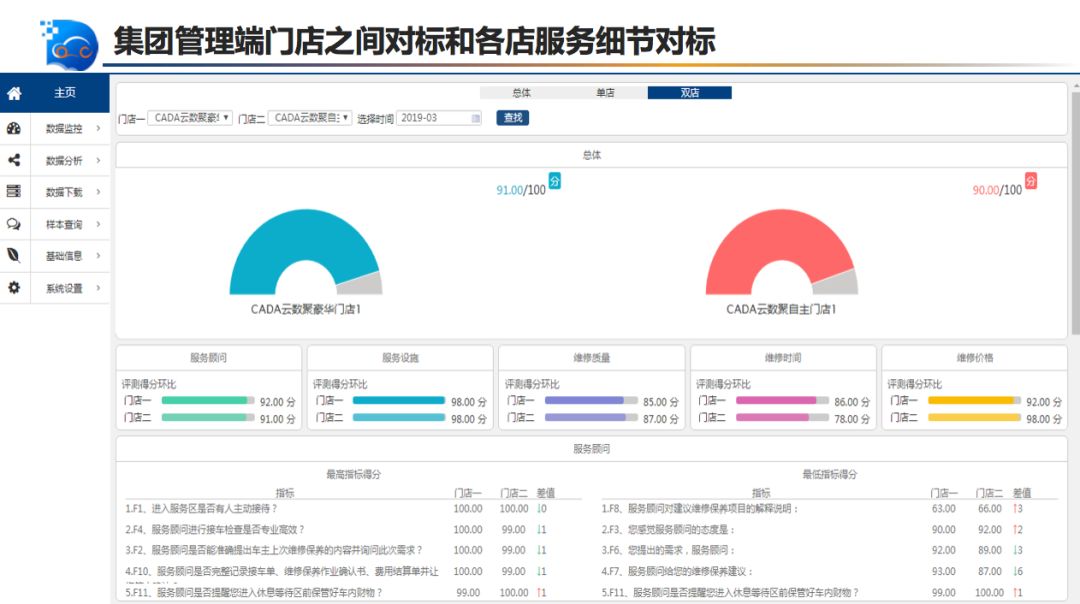Click the red 分 badge beside 90.00/100
Screen dimensions: 1080x604
1030,181
